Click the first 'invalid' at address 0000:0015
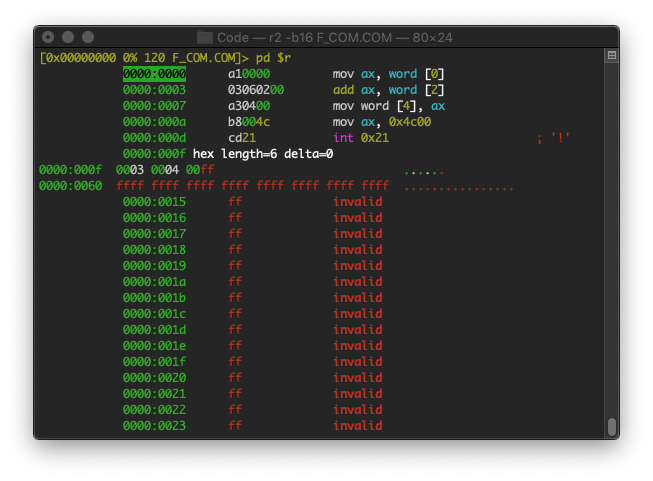 pyautogui.click(x=357, y=202)
